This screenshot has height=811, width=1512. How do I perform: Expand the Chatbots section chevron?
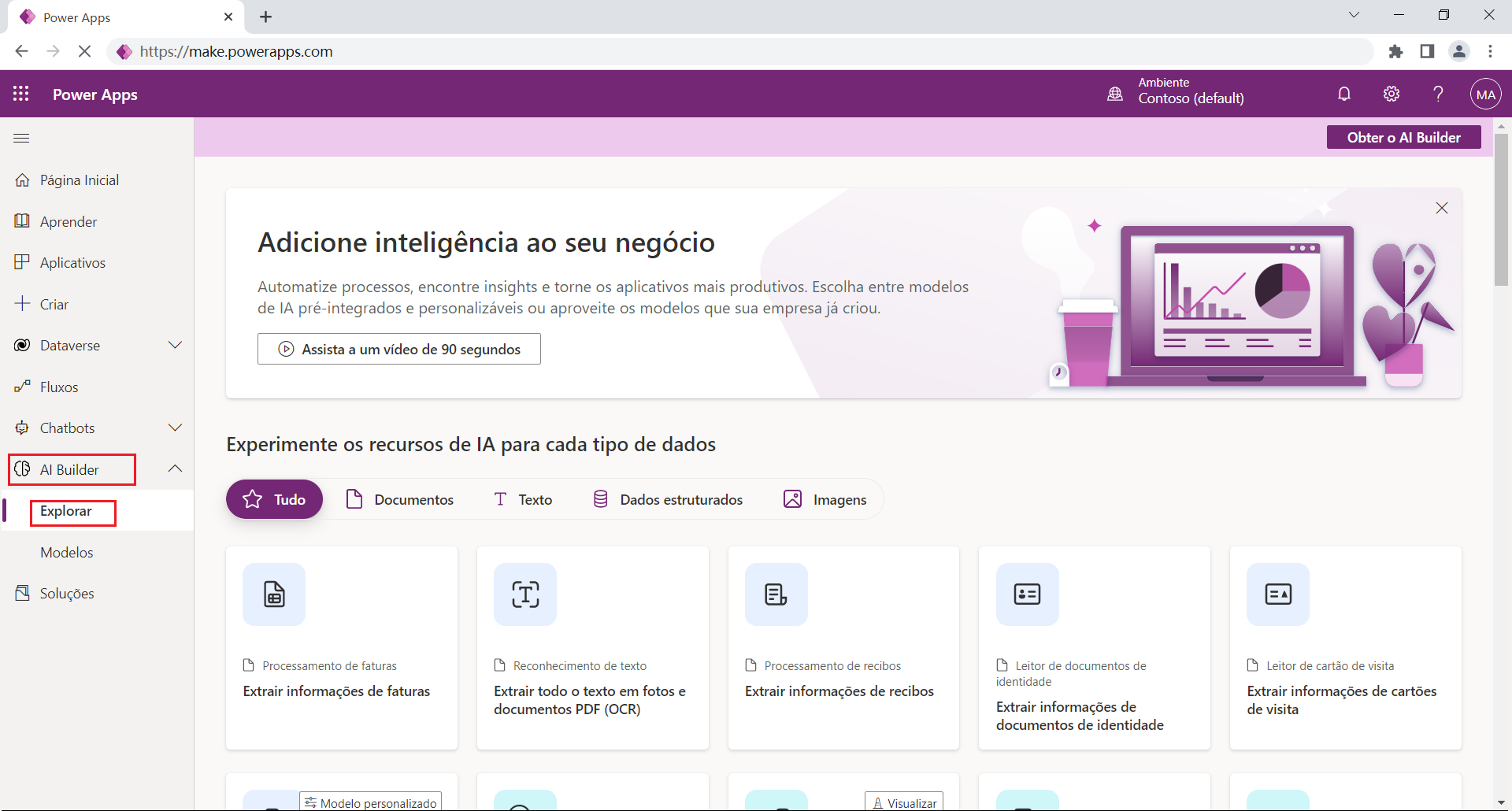[x=175, y=428]
